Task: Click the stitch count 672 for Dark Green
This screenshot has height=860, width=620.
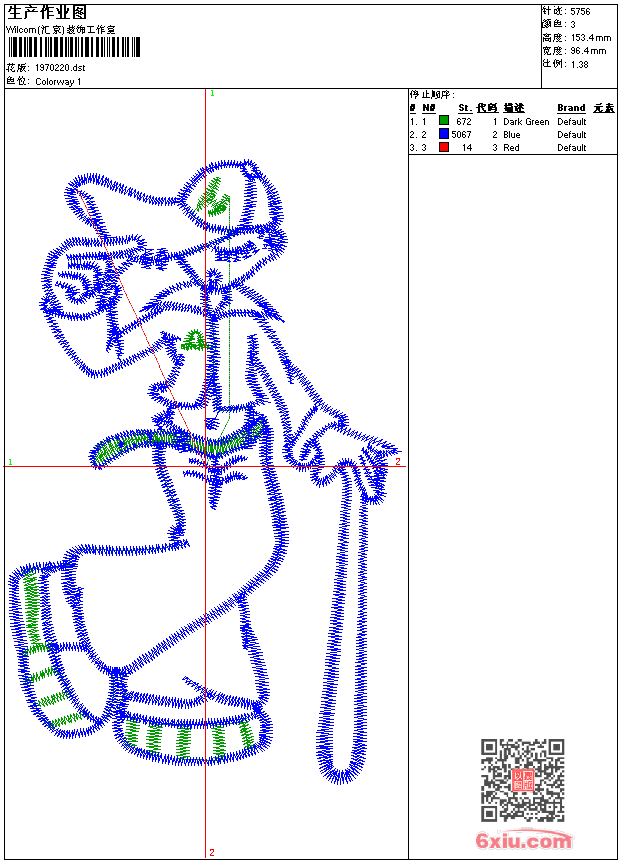Action: point(464,122)
